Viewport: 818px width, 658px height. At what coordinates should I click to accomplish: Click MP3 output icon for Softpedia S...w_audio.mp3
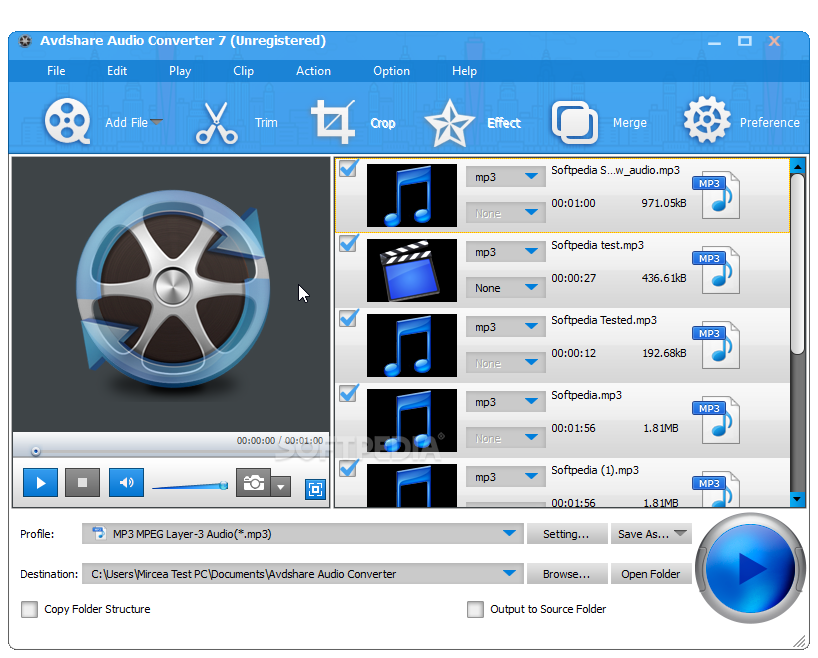pyautogui.click(x=716, y=195)
